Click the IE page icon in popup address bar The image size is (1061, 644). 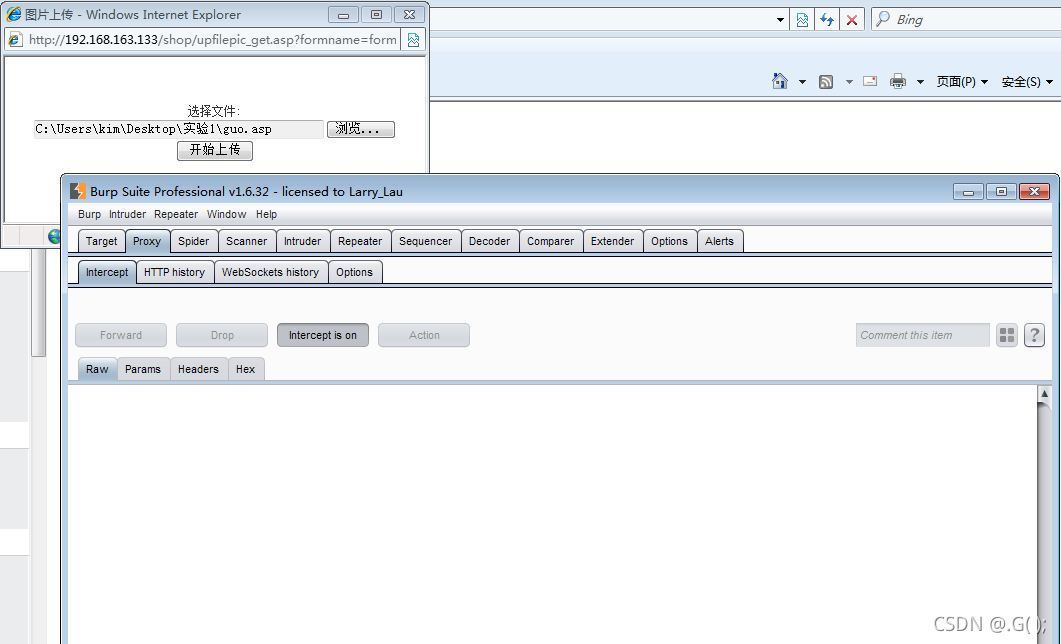pyautogui.click(x=15, y=40)
